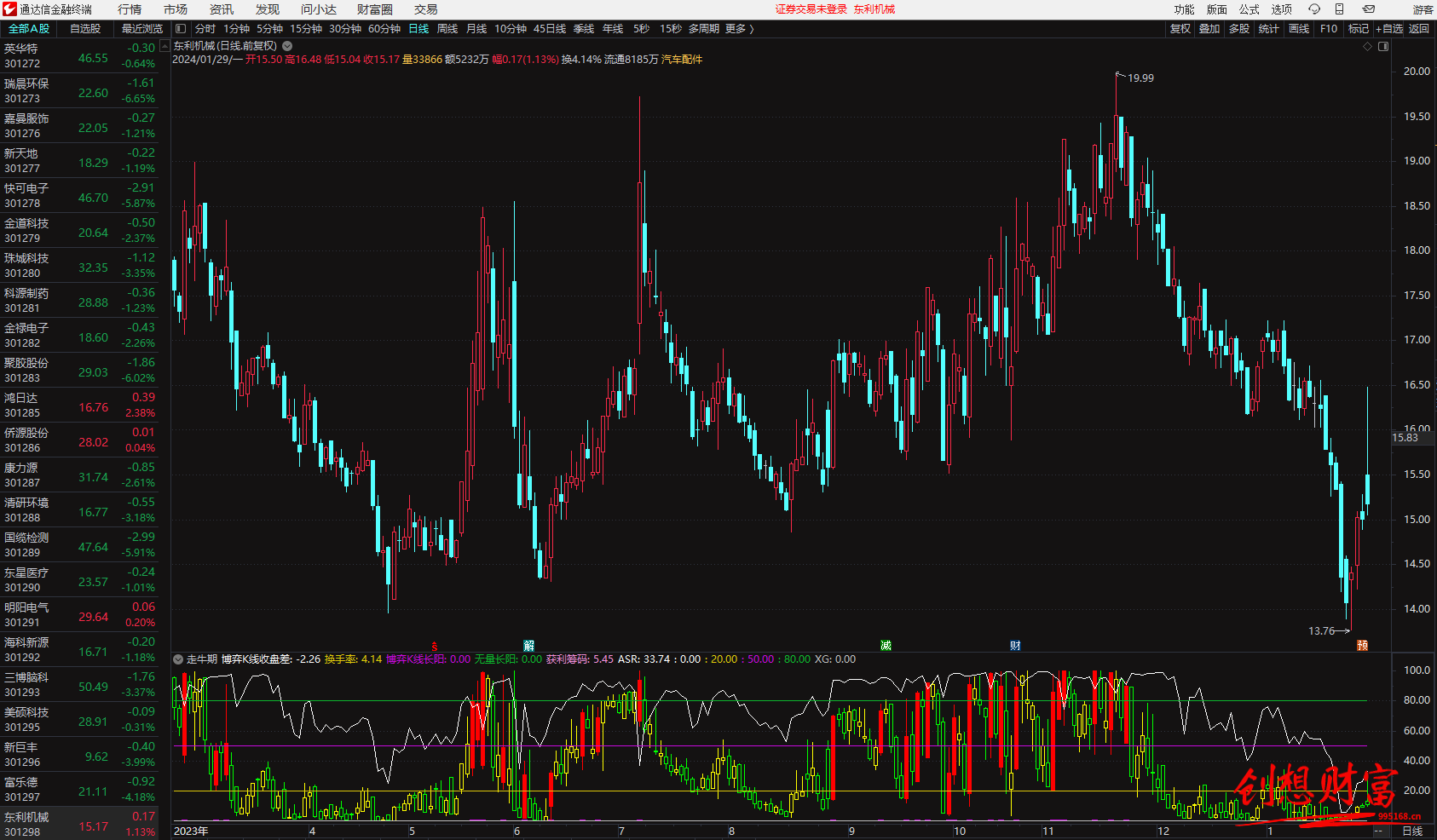Click the 多股 button
The height and width of the screenshot is (840, 1437).
click(x=1239, y=29)
